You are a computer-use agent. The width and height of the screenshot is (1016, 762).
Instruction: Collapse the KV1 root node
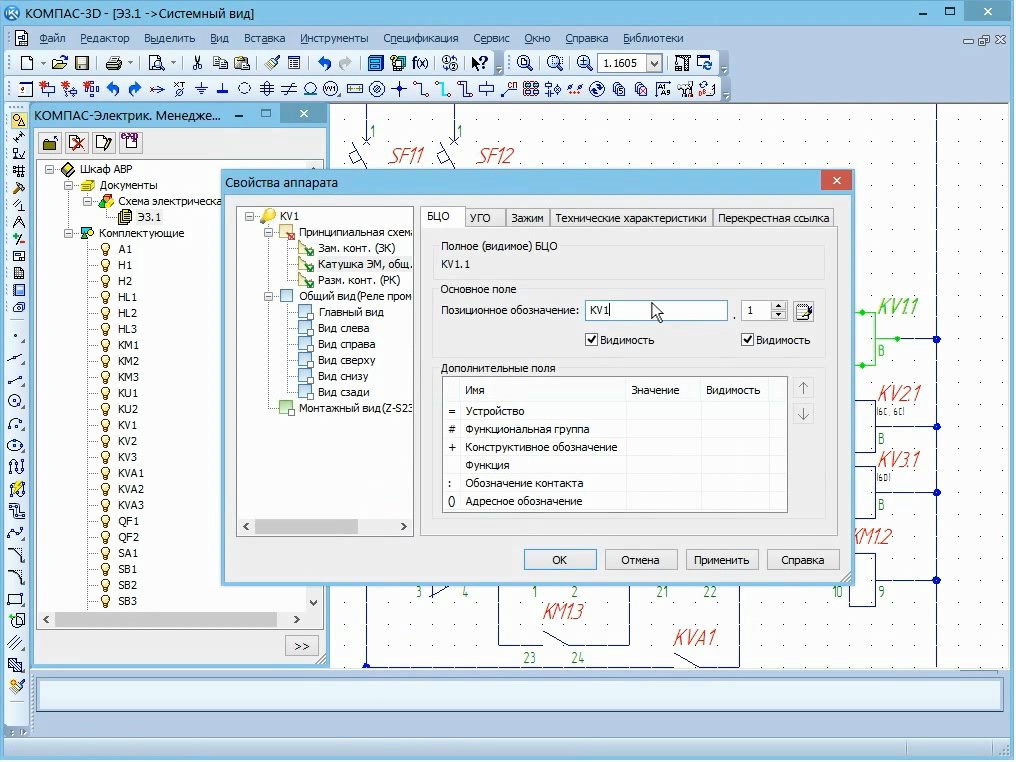[249, 216]
